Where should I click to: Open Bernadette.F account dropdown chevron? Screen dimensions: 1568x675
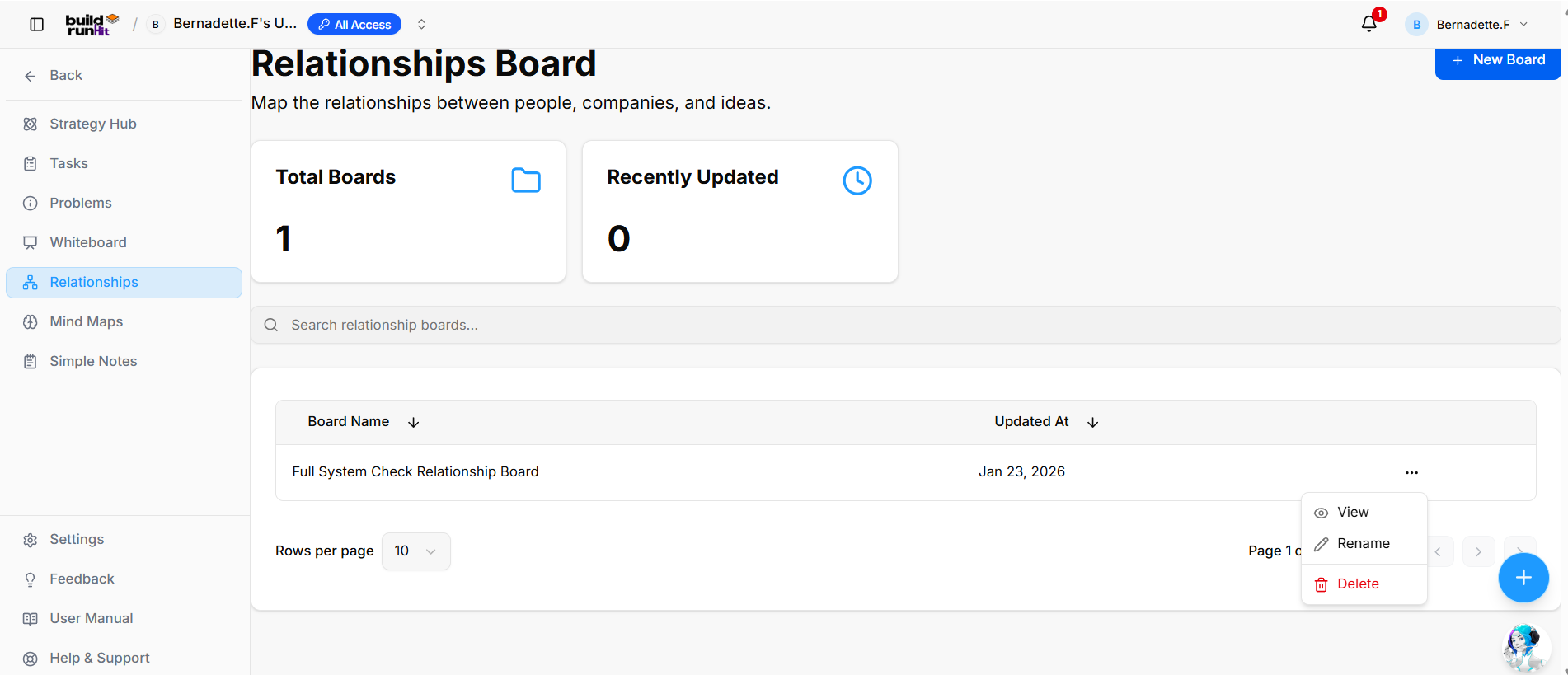pyautogui.click(x=1523, y=25)
